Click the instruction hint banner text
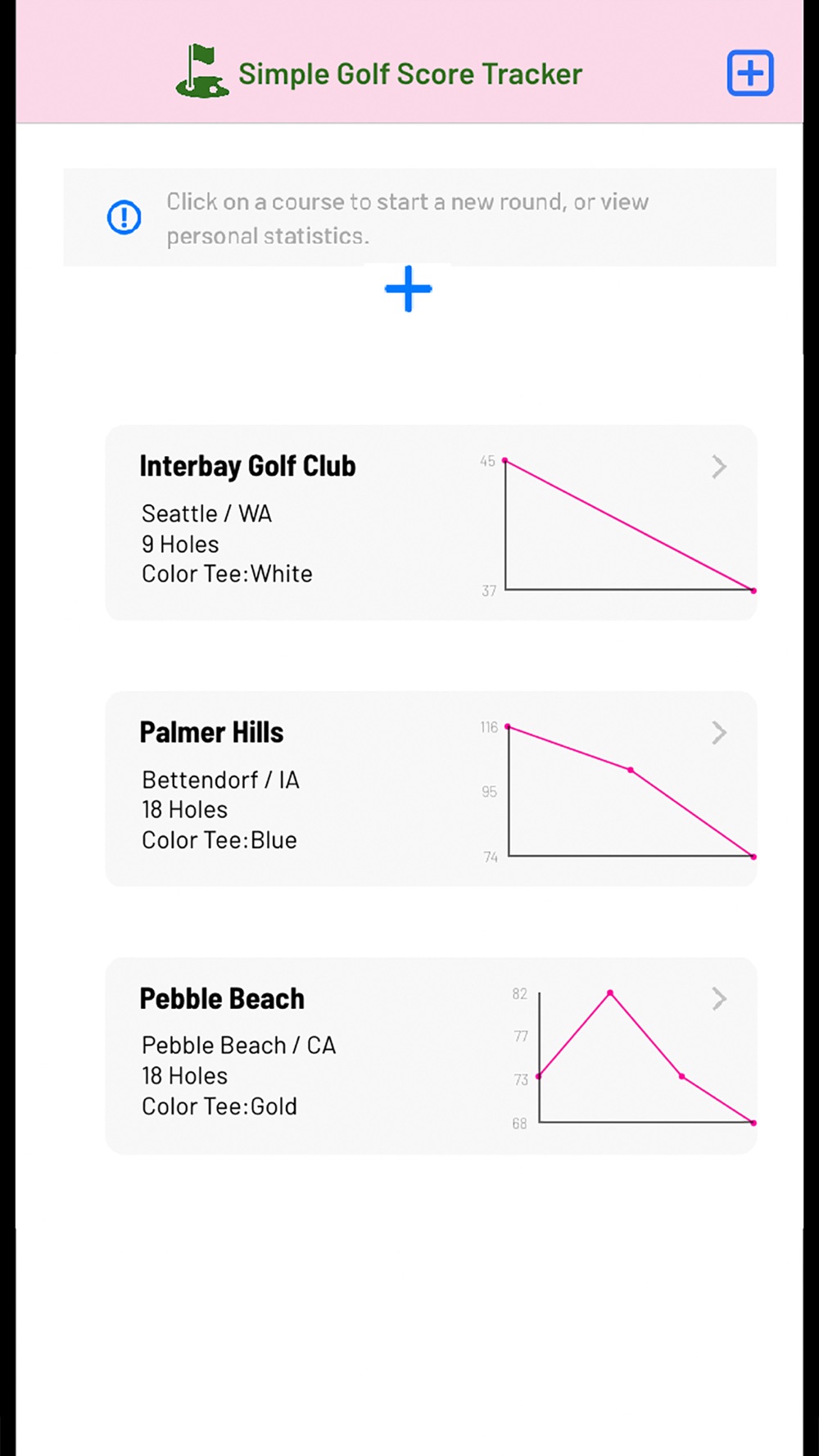The image size is (819, 1456). pos(408,219)
